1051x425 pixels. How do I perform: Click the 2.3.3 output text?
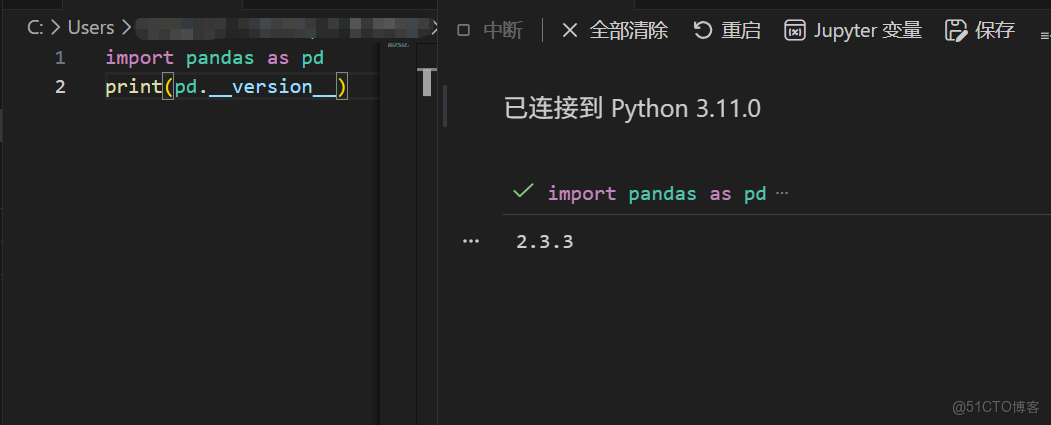tap(544, 242)
